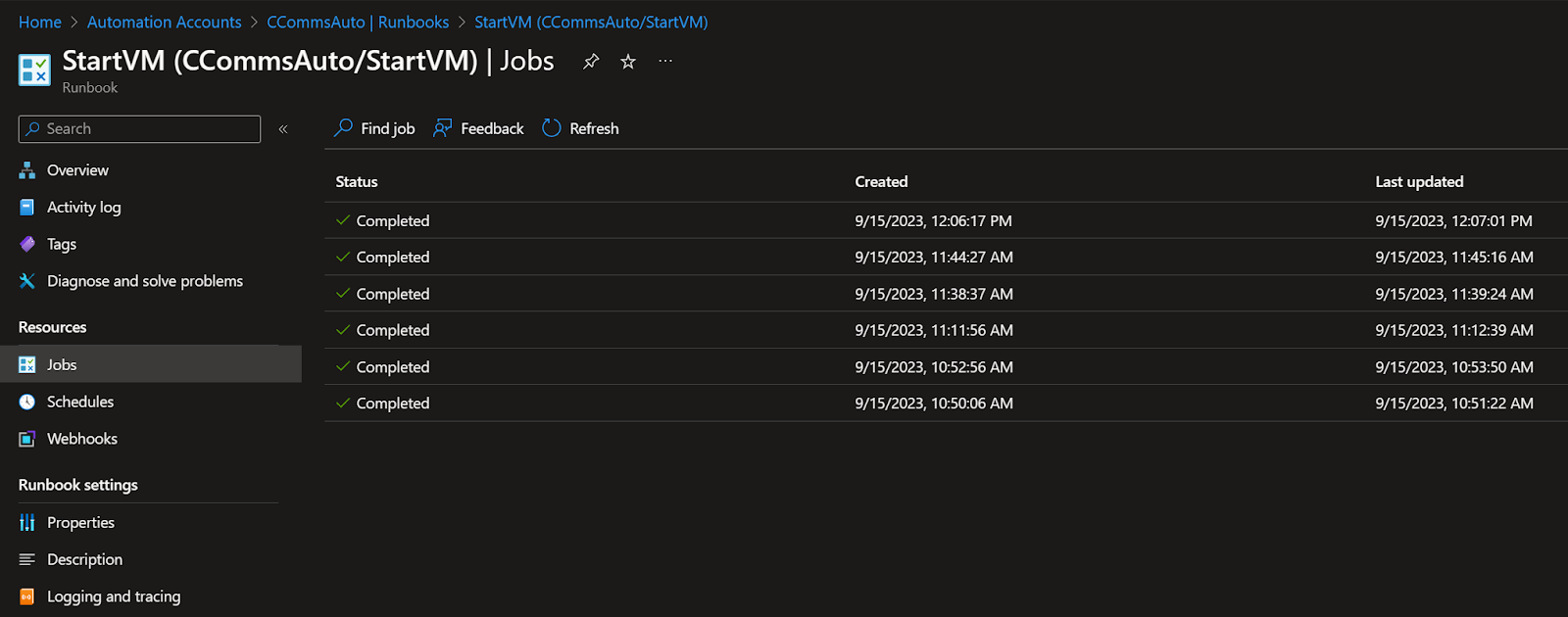Click the Status column header

[x=357, y=182]
